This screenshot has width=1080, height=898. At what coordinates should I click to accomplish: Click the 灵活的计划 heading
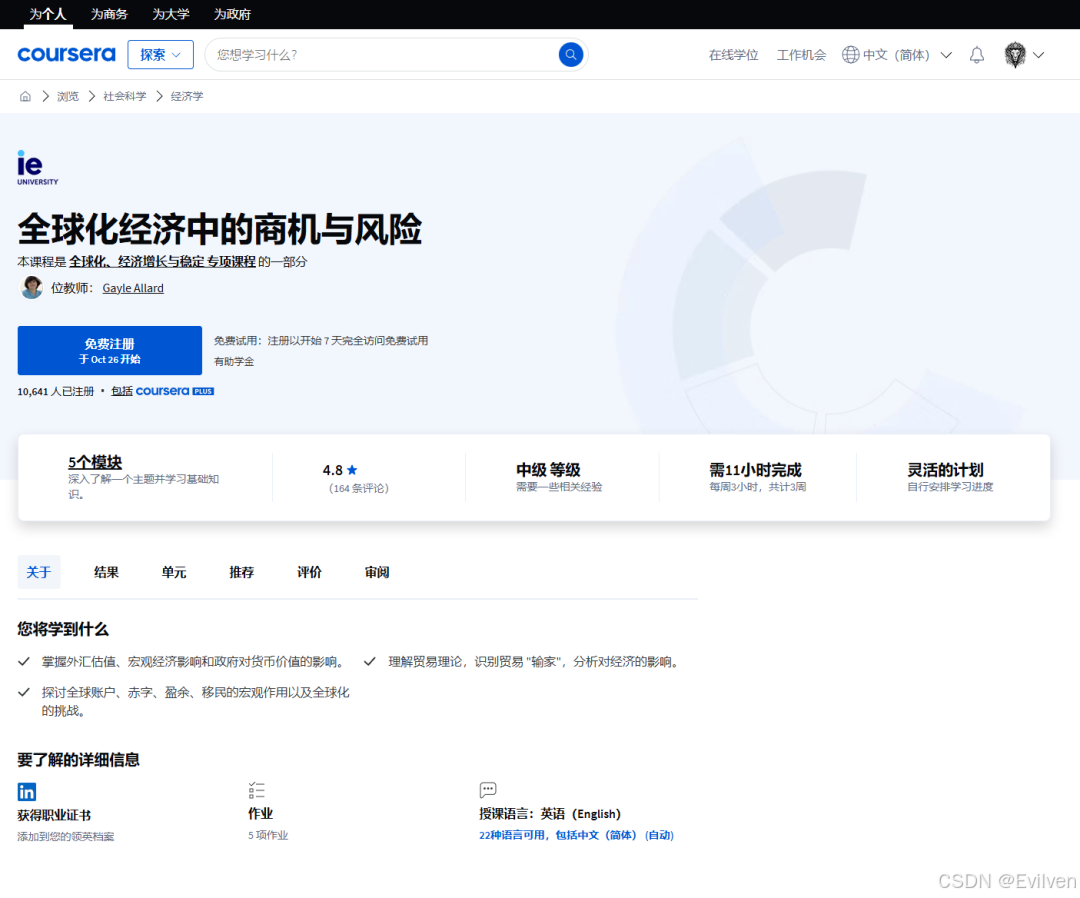tap(945, 470)
